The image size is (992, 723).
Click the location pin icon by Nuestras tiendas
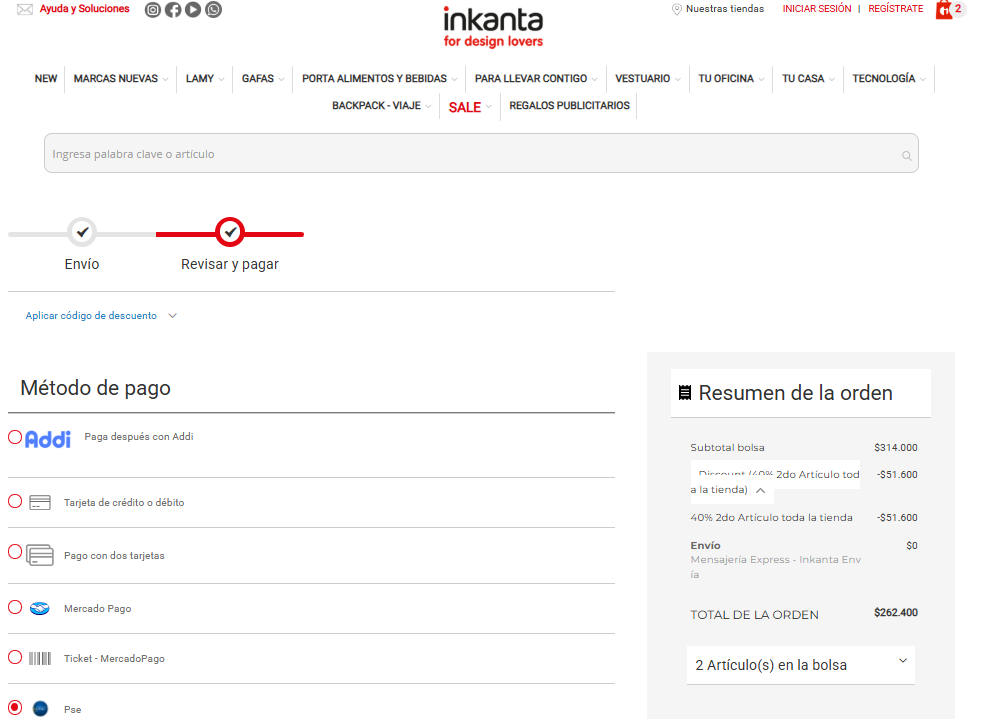click(676, 9)
